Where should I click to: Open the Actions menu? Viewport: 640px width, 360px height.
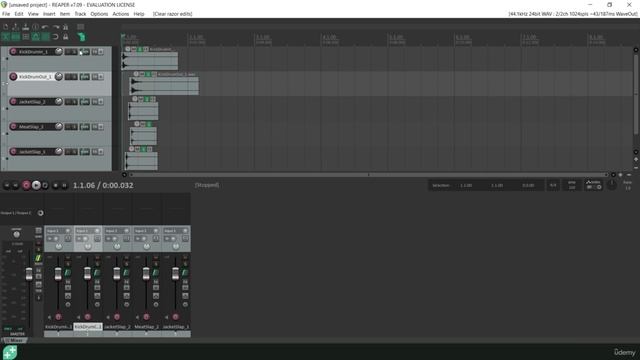(x=120, y=14)
